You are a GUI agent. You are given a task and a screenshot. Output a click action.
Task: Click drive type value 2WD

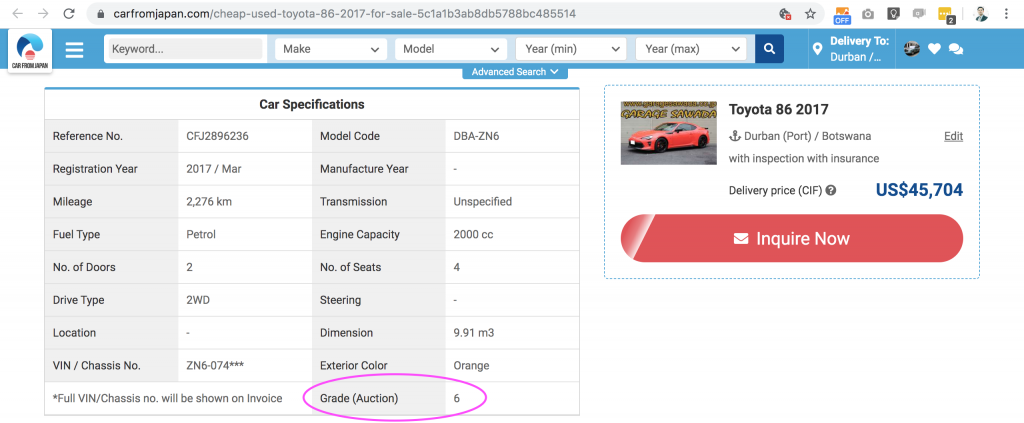point(198,300)
